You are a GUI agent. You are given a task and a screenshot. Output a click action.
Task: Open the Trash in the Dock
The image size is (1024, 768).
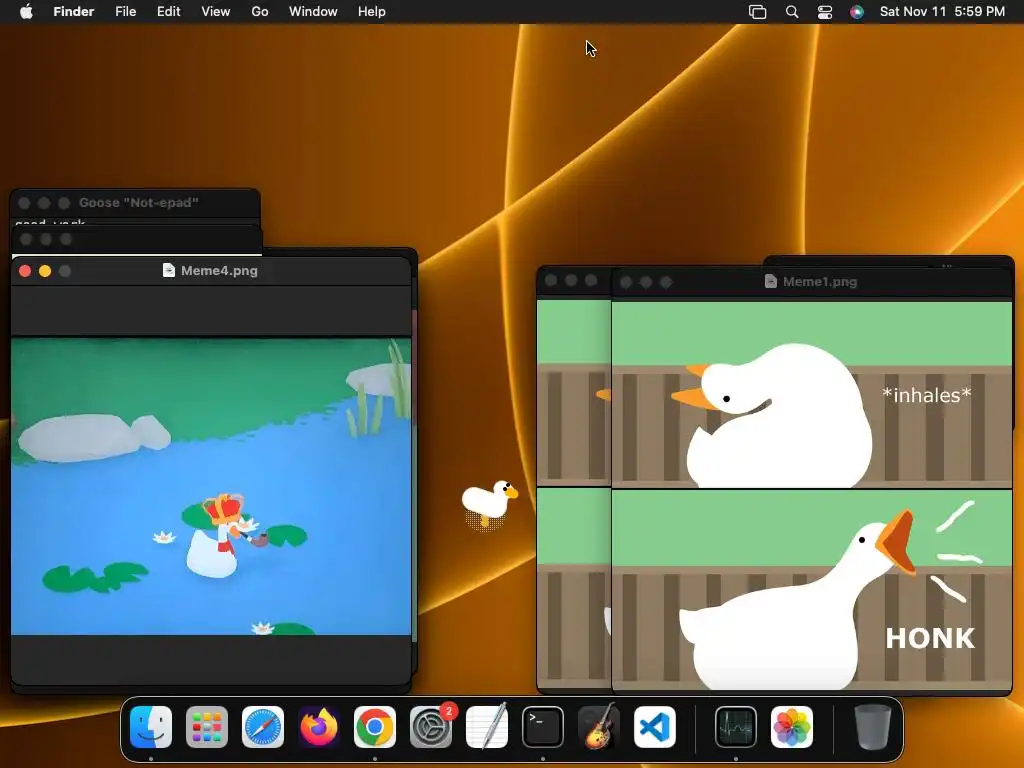coord(872,727)
